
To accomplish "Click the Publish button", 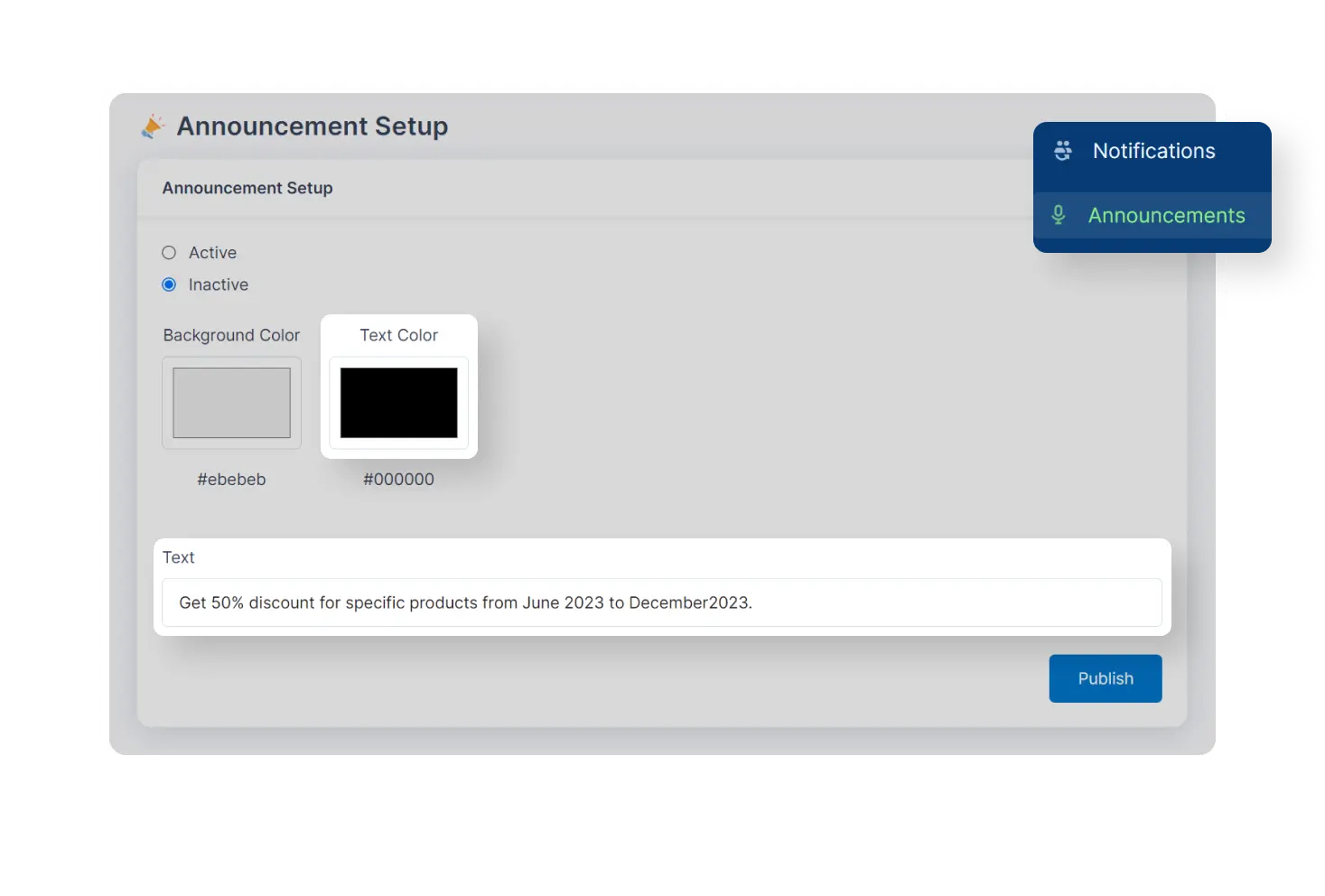I will [x=1105, y=678].
